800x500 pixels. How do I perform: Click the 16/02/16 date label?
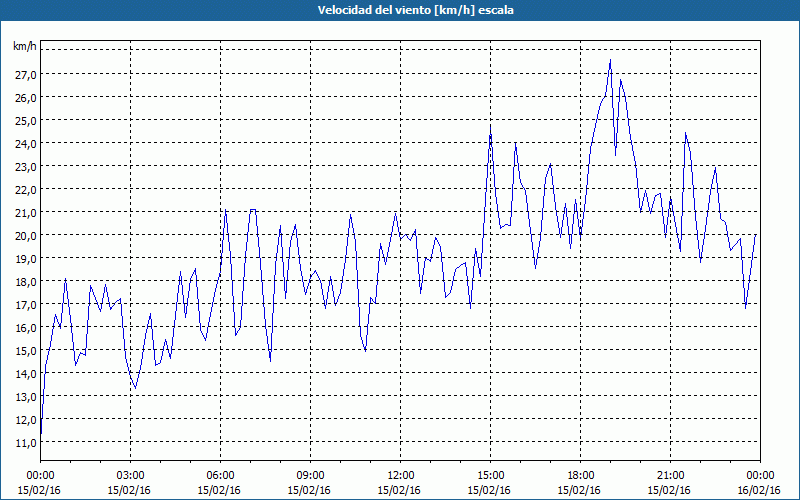[760, 490]
